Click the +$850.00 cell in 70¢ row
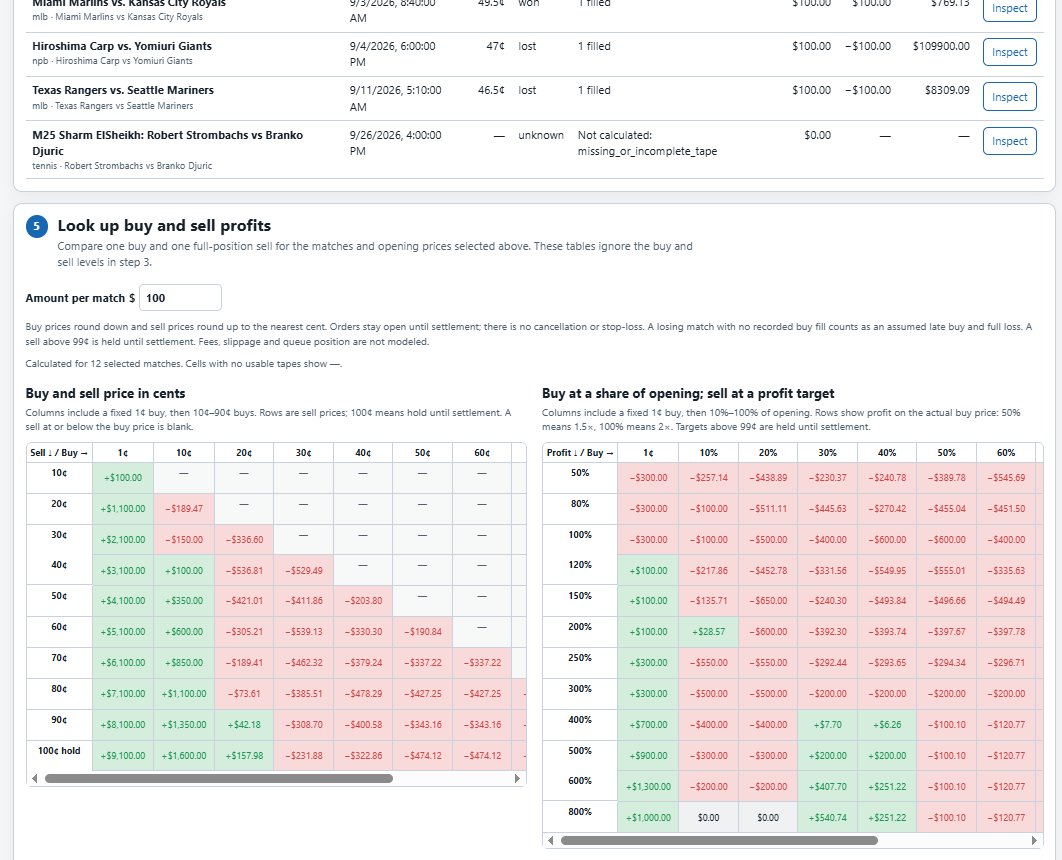 pyautogui.click(x=184, y=663)
